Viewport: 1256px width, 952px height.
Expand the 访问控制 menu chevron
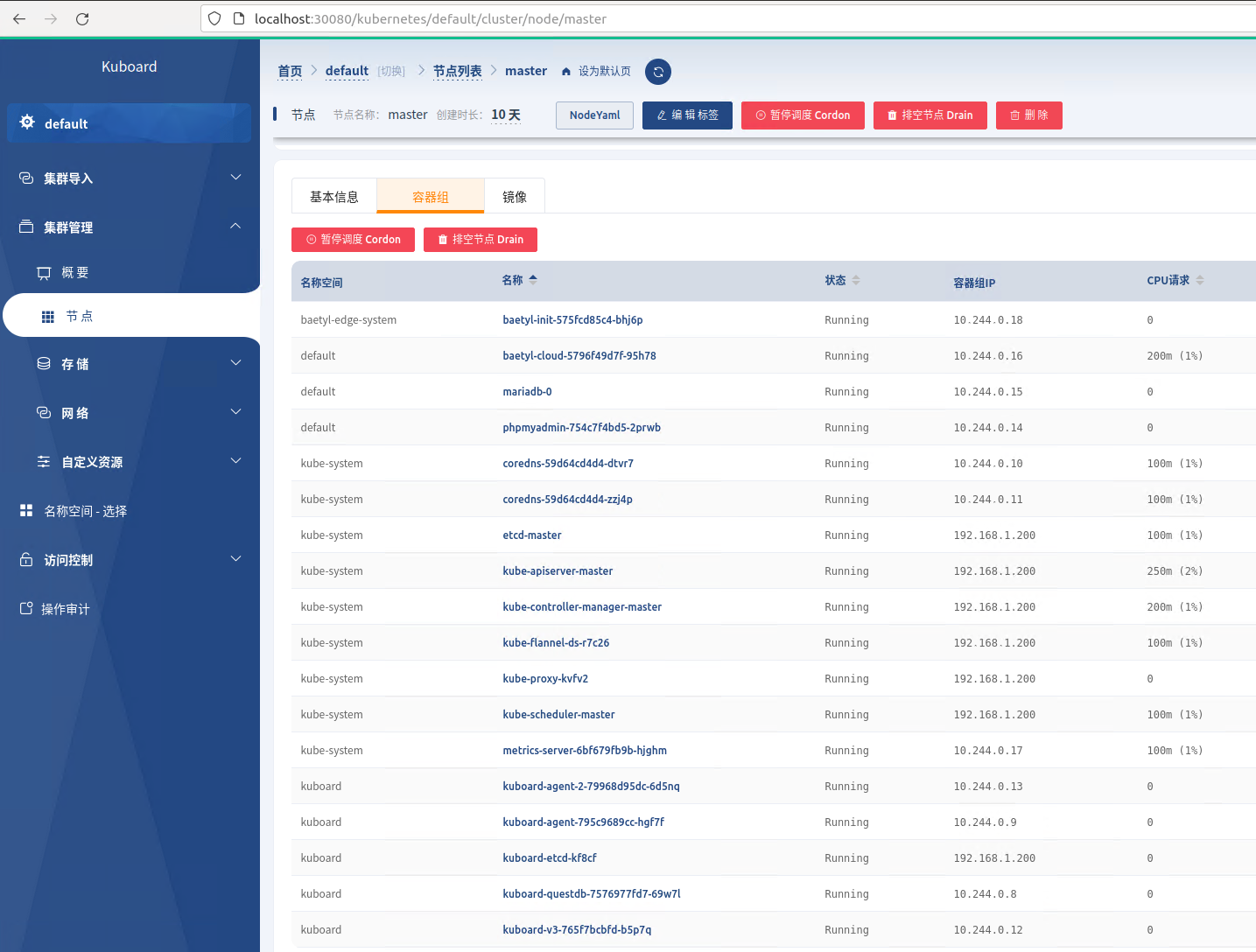(x=235, y=558)
